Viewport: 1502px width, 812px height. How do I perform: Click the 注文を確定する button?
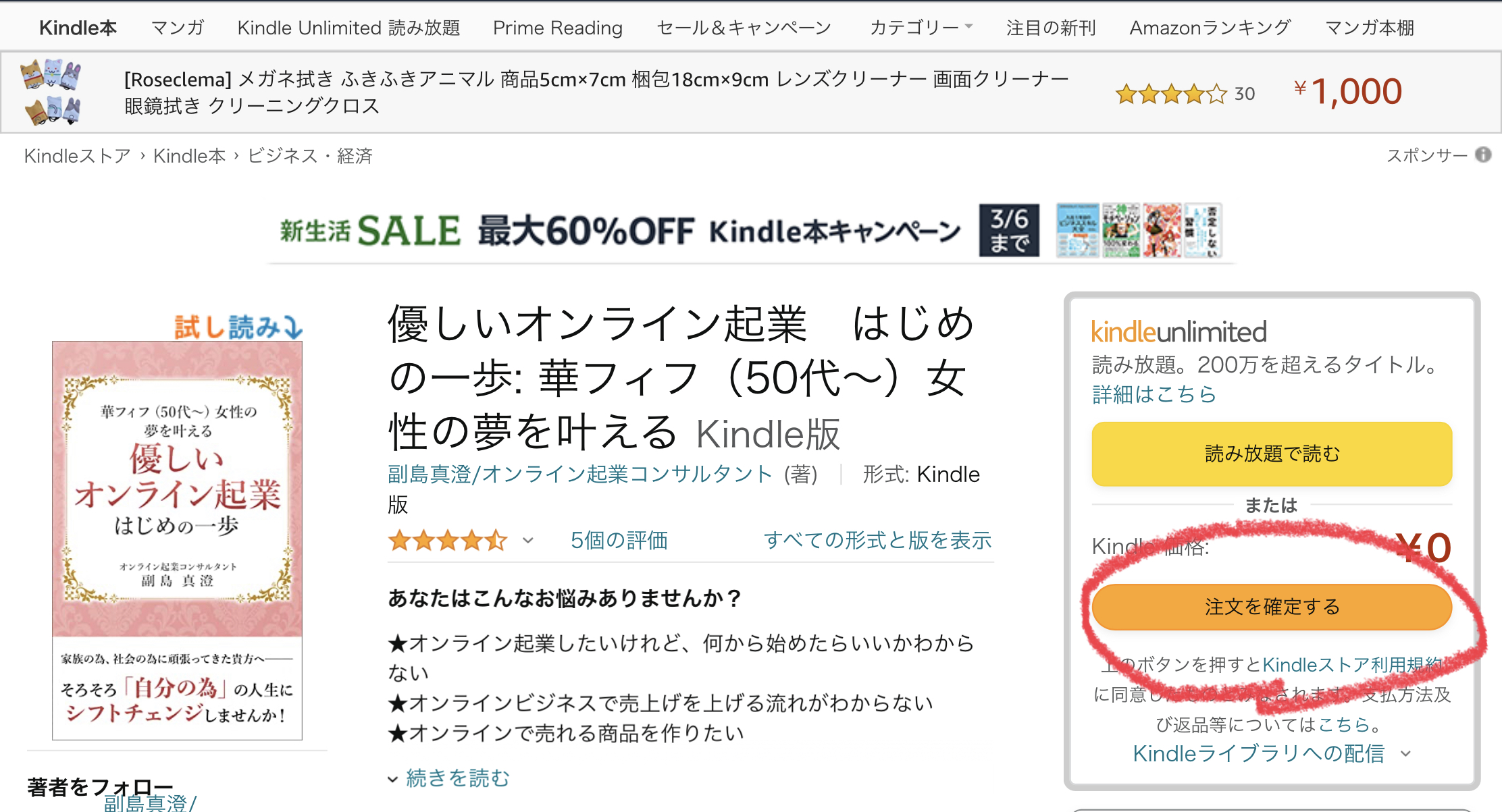point(1272,607)
